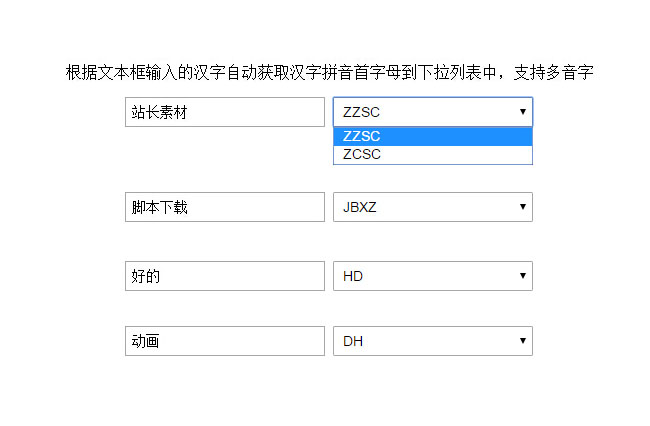Open the DH select box

coord(432,341)
